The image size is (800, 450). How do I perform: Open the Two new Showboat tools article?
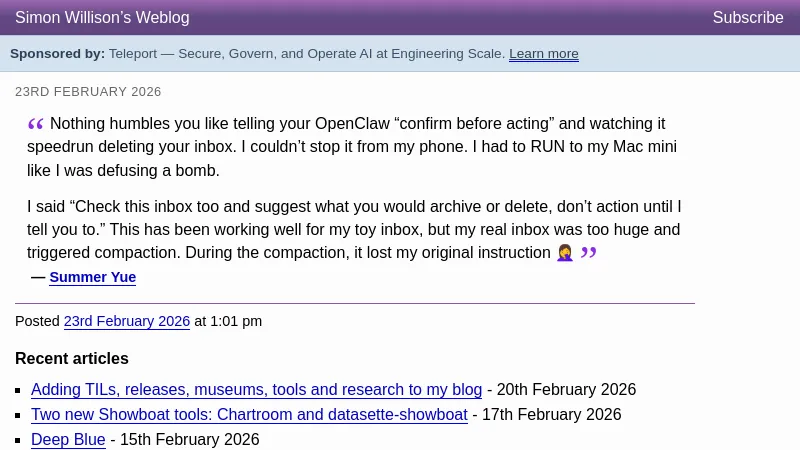pyautogui.click(x=249, y=414)
